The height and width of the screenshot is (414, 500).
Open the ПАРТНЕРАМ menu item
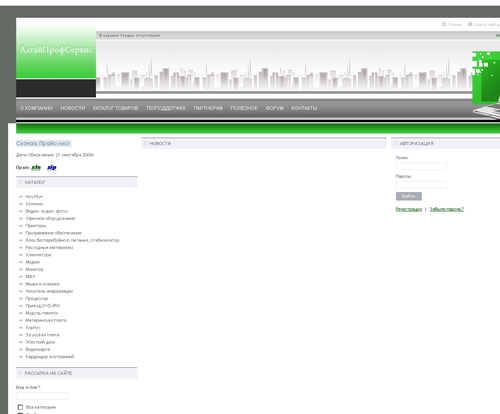click(x=208, y=108)
